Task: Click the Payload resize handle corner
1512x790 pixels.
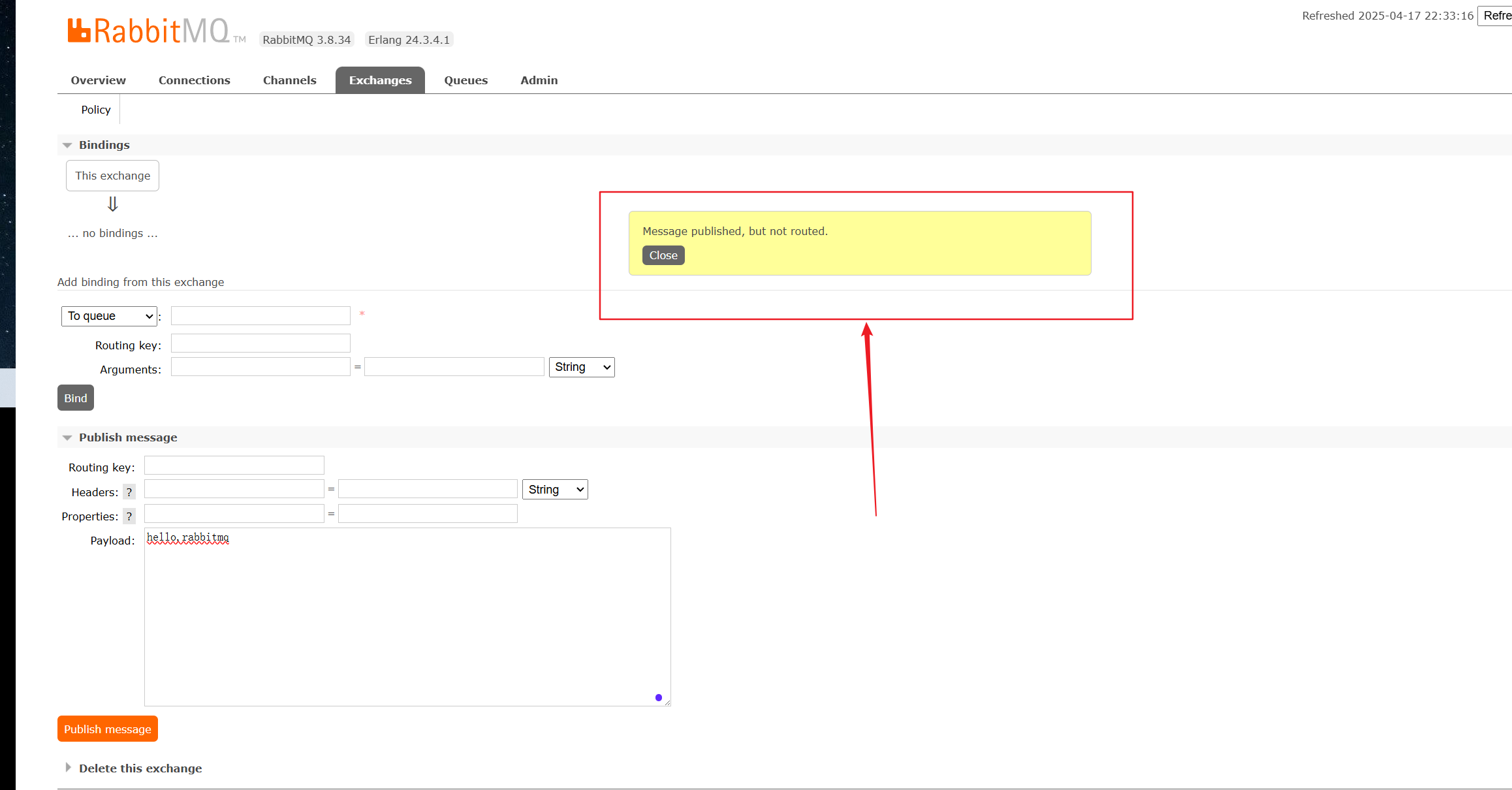Action: tap(667, 703)
